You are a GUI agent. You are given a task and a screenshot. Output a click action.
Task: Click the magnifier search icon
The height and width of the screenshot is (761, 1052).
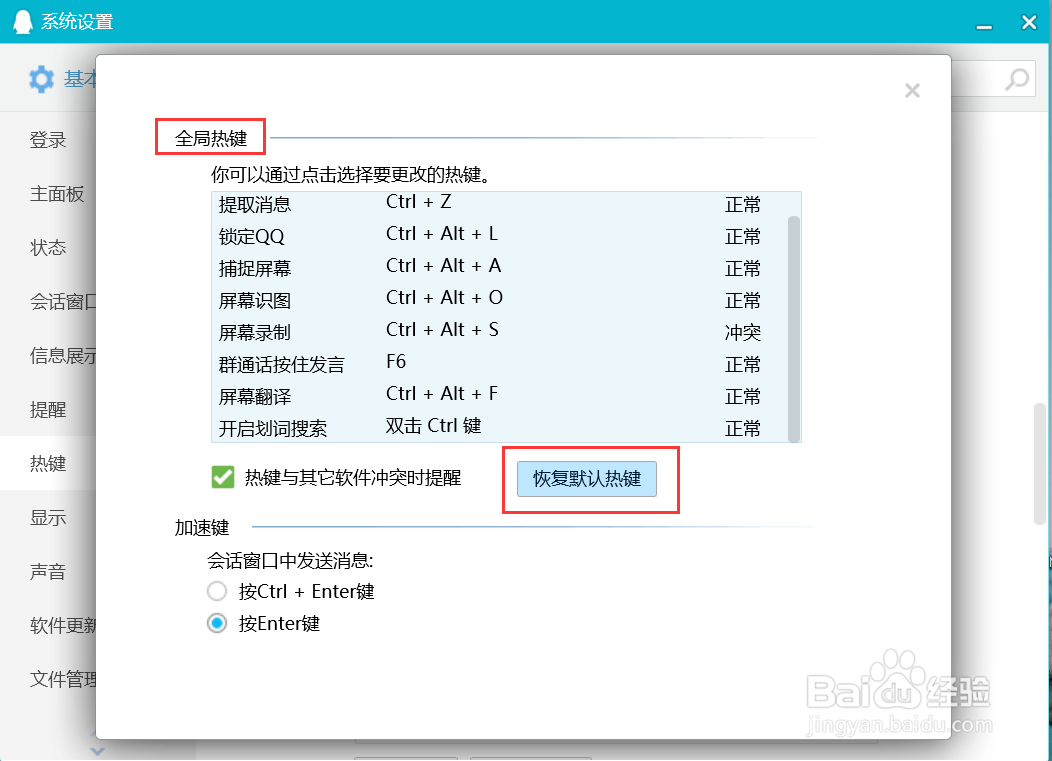pos(1017,79)
